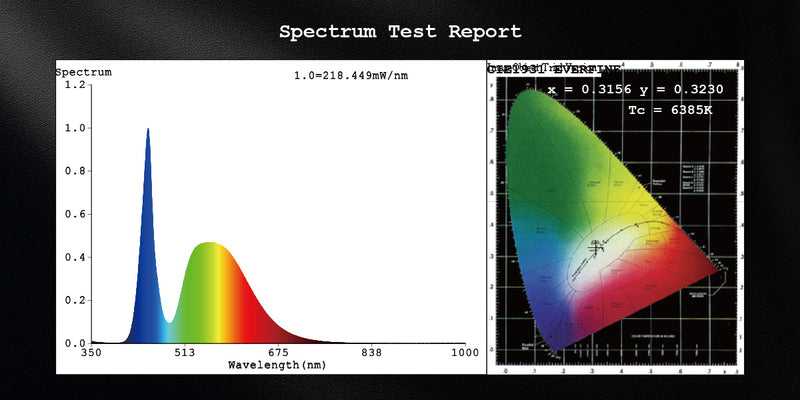
Task: Click the 350 wavelength tick label
Action: (x=91, y=353)
